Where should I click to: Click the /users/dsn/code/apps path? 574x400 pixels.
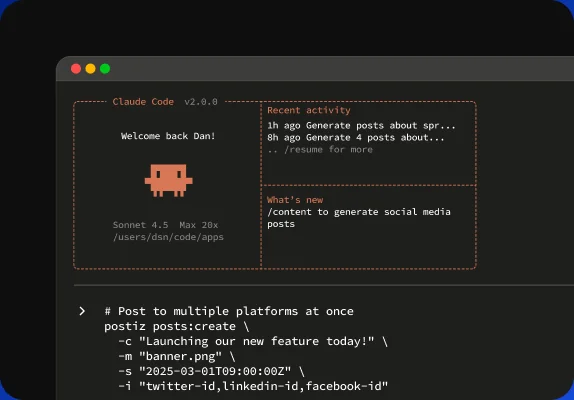pyautogui.click(x=168, y=237)
